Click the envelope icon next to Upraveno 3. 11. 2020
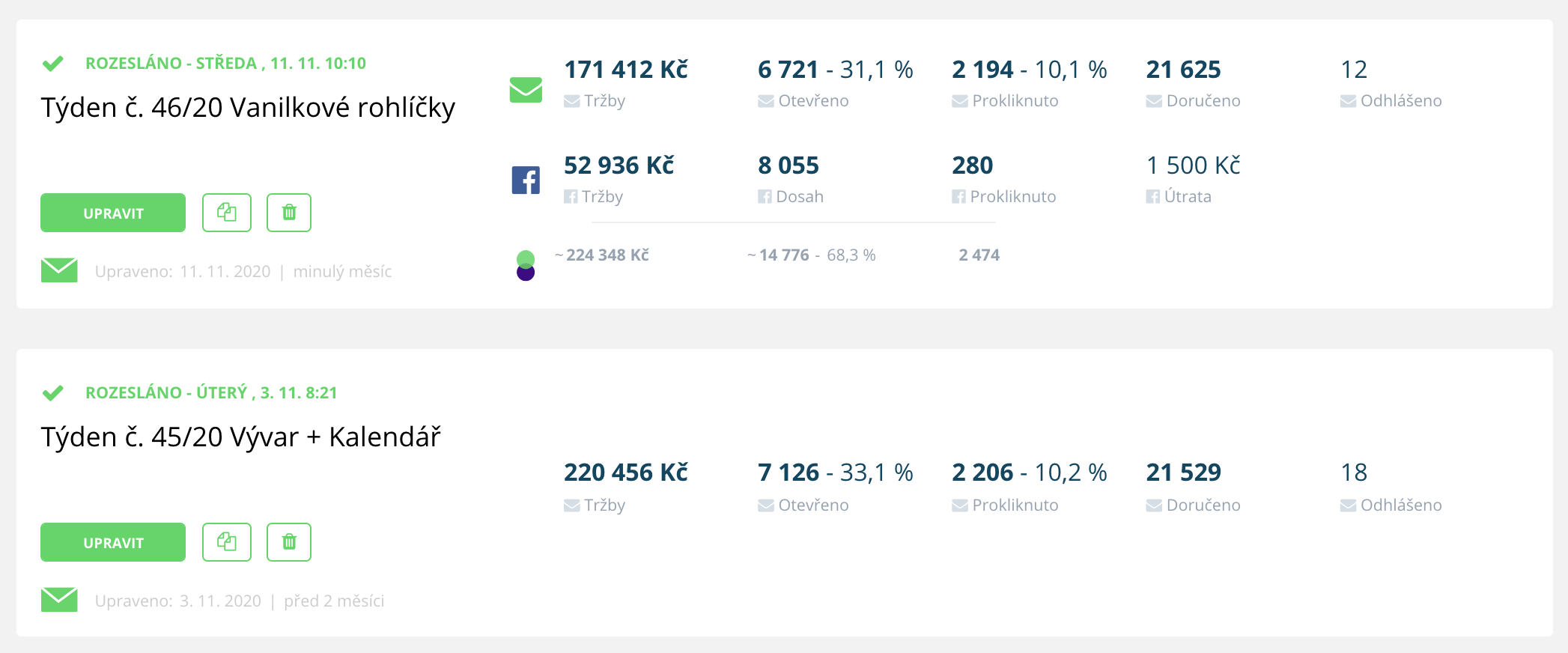The width and height of the screenshot is (1568, 653). pyautogui.click(x=59, y=600)
